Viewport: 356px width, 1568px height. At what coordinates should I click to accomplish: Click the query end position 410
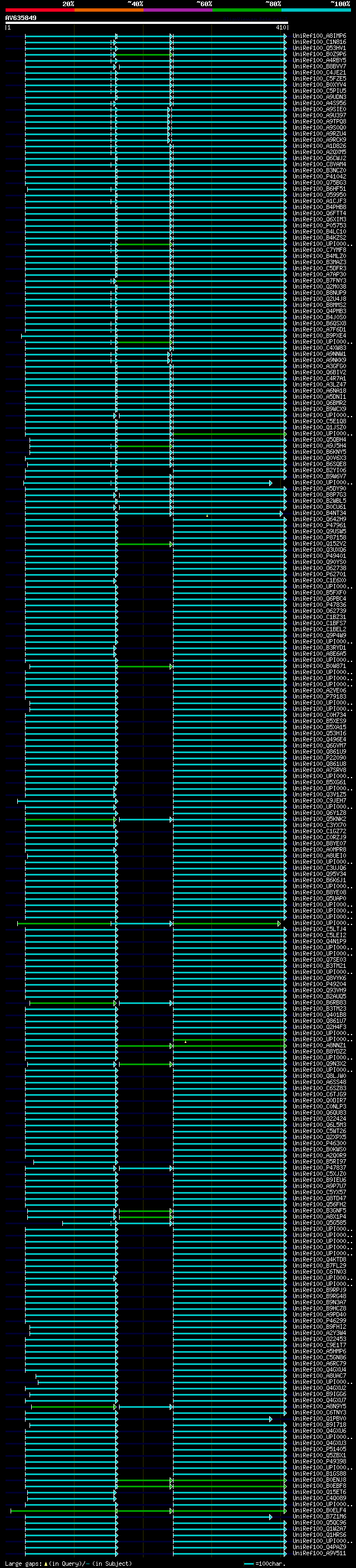[280, 27]
